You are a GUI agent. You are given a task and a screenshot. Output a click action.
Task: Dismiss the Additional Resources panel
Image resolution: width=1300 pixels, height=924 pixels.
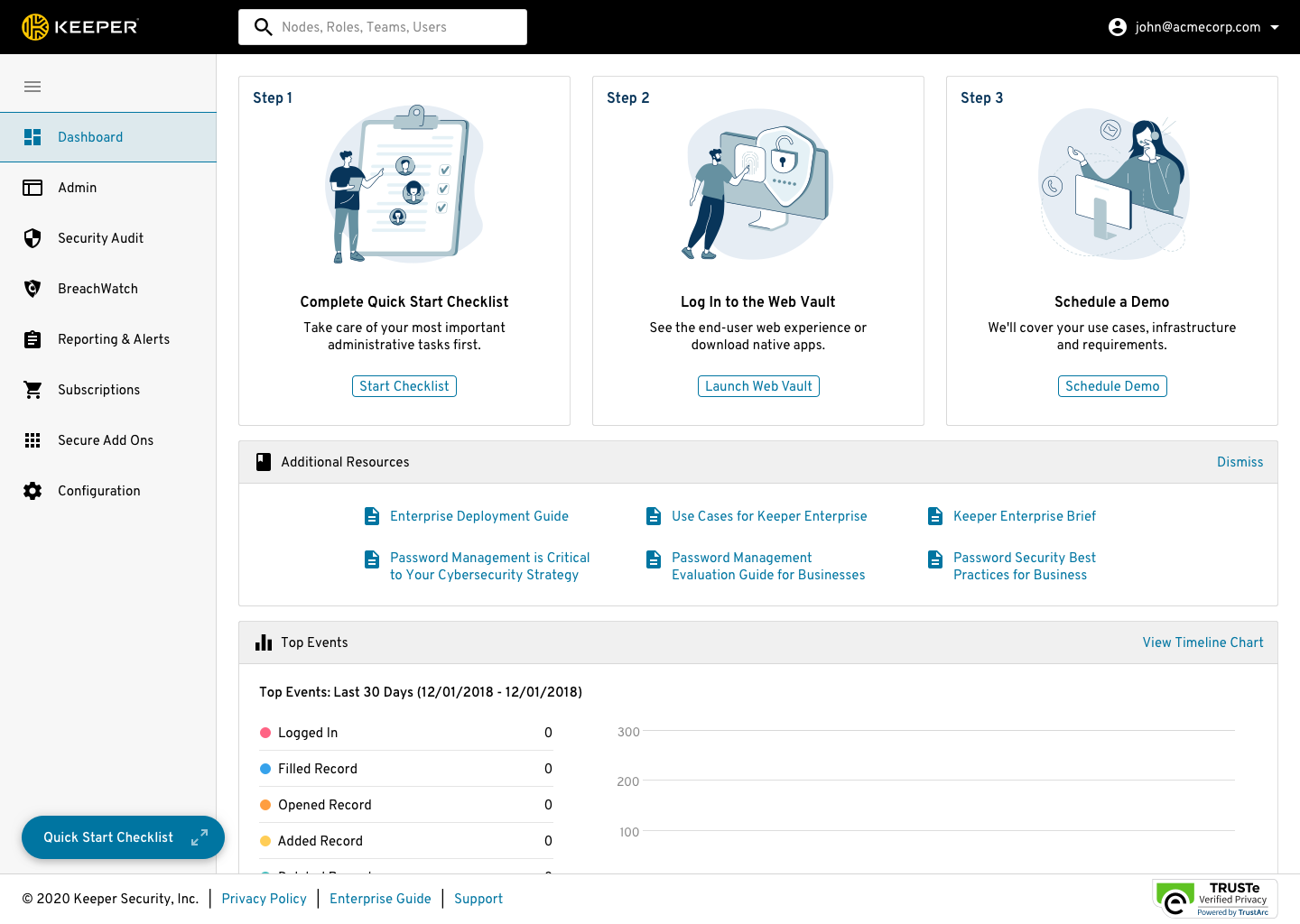point(1240,462)
